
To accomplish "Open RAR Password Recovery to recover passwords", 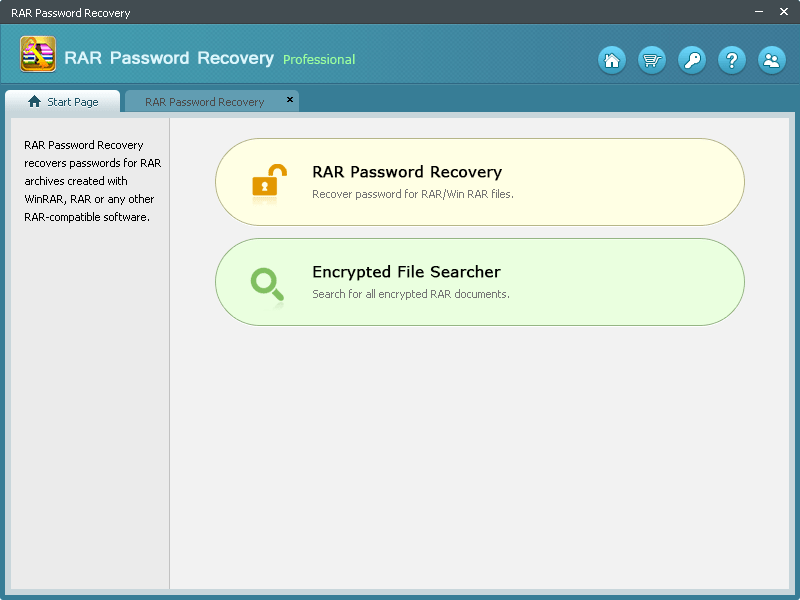I will [x=478, y=181].
